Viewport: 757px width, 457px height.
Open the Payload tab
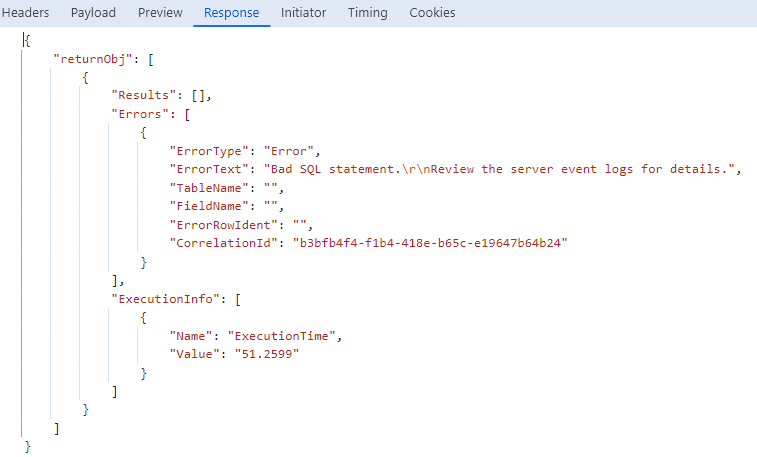(x=93, y=13)
